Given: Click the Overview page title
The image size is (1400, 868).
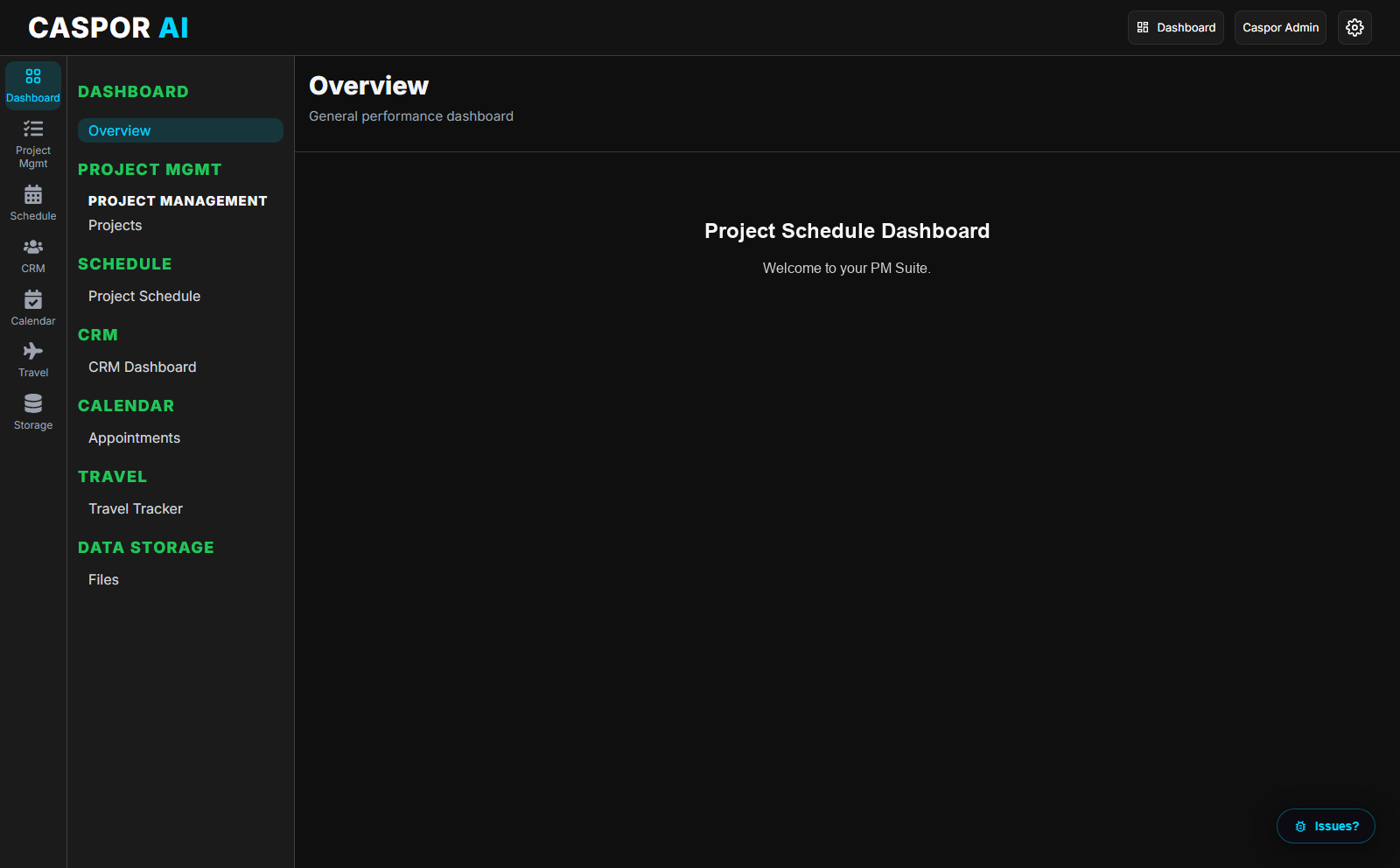Looking at the screenshot, I should (368, 86).
